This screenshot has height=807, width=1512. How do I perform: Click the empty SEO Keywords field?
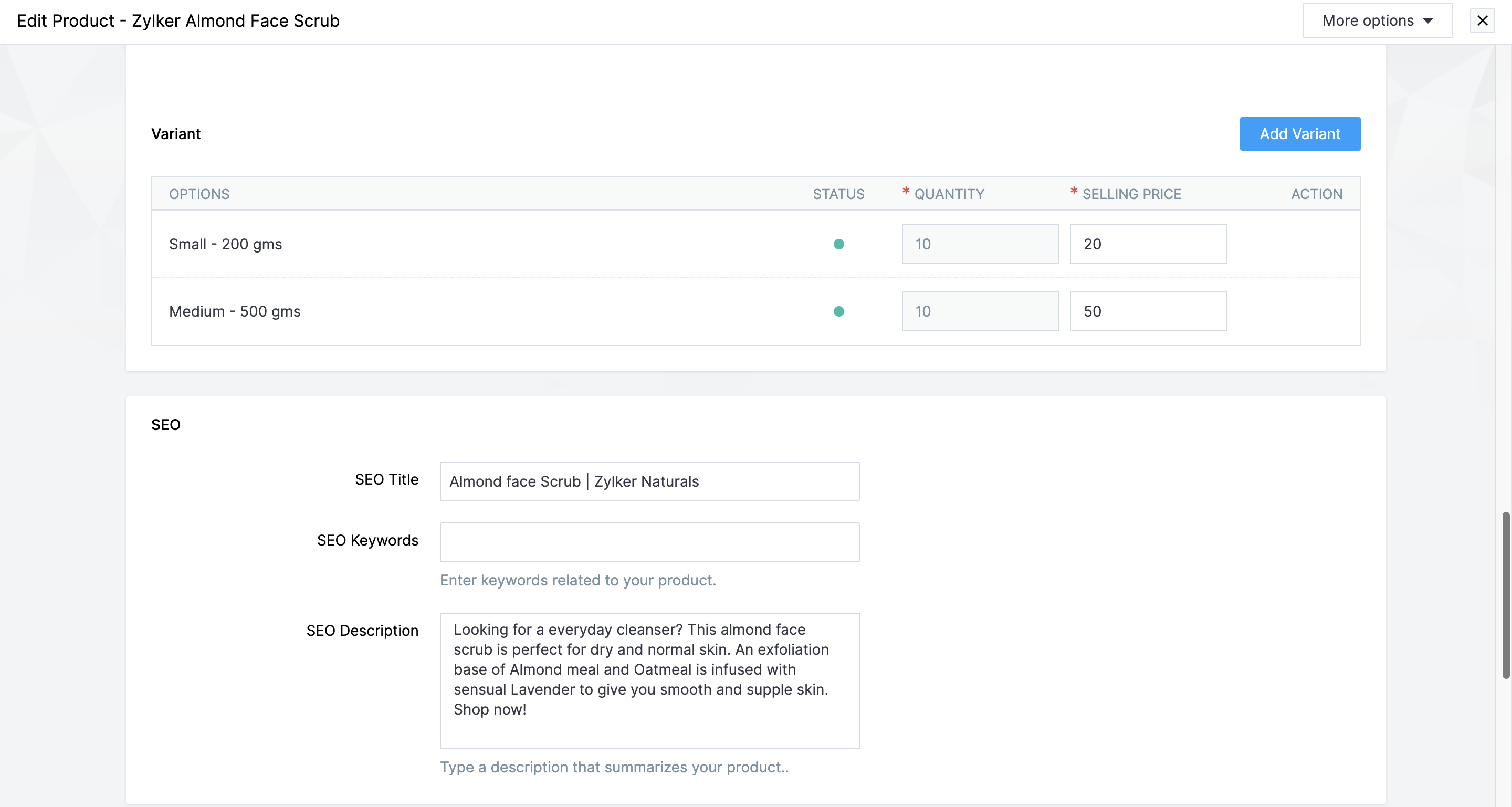pyautogui.click(x=649, y=542)
